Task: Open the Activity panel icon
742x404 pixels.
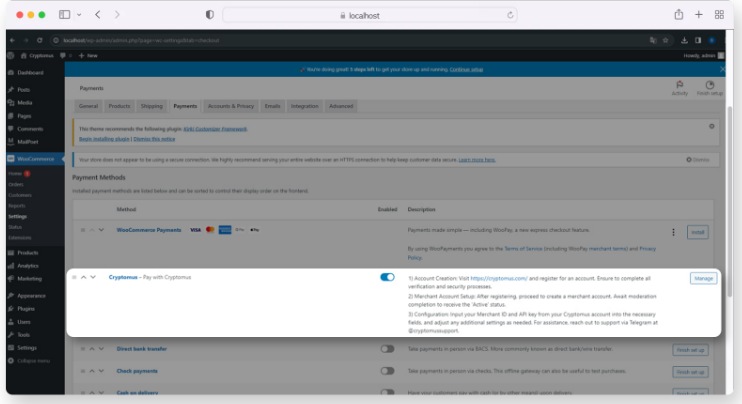Action: click(x=679, y=87)
